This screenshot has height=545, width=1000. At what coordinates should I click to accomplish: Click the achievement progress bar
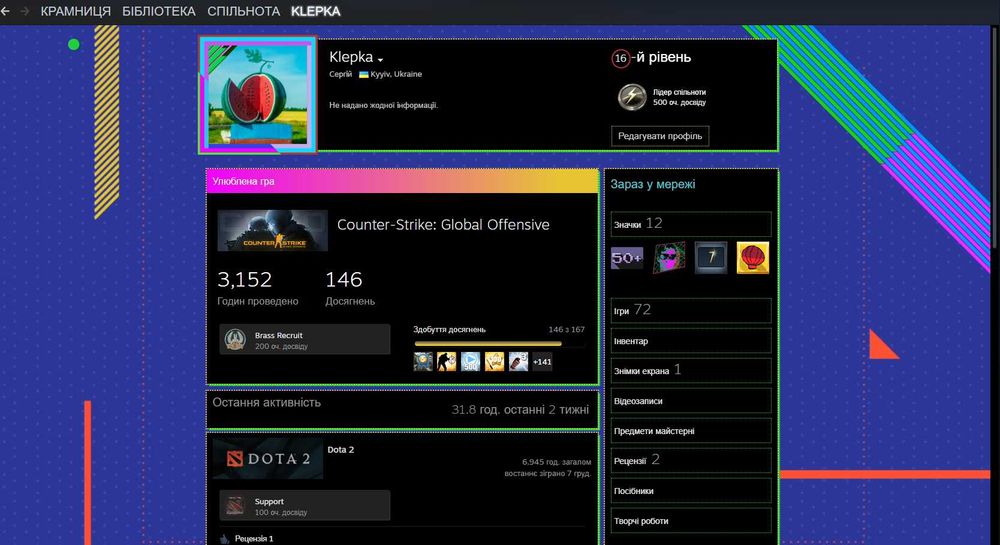click(x=499, y=344)
